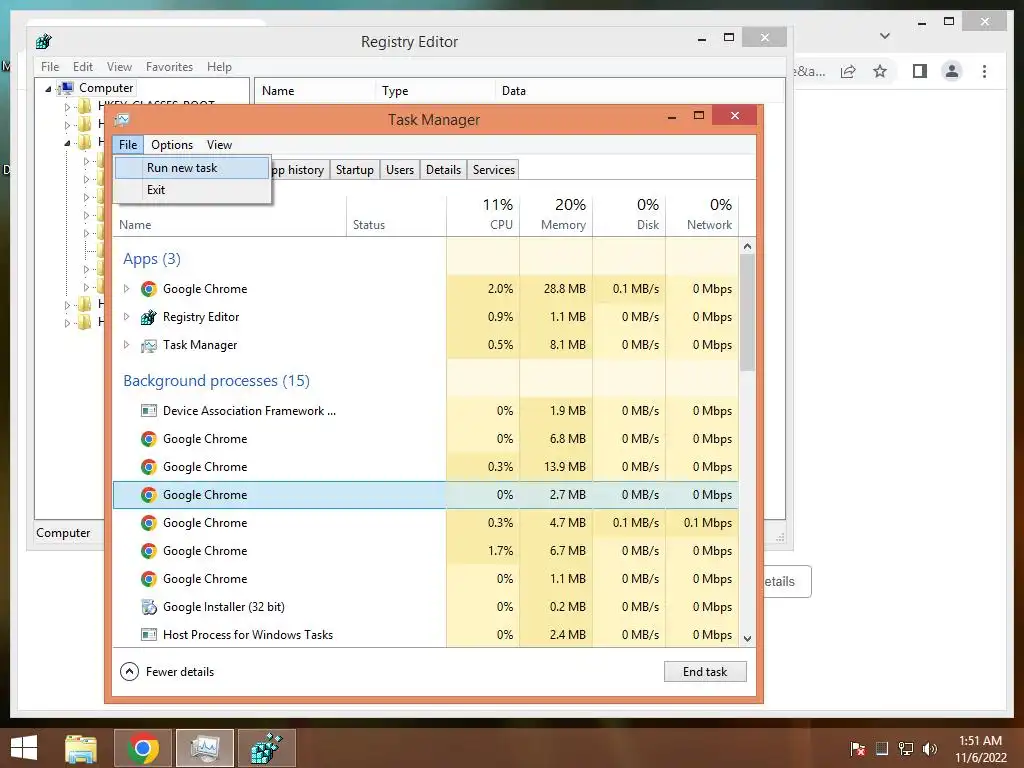
Task: Click the Task Manager icon in Apps list
Action: coord(149,345)
